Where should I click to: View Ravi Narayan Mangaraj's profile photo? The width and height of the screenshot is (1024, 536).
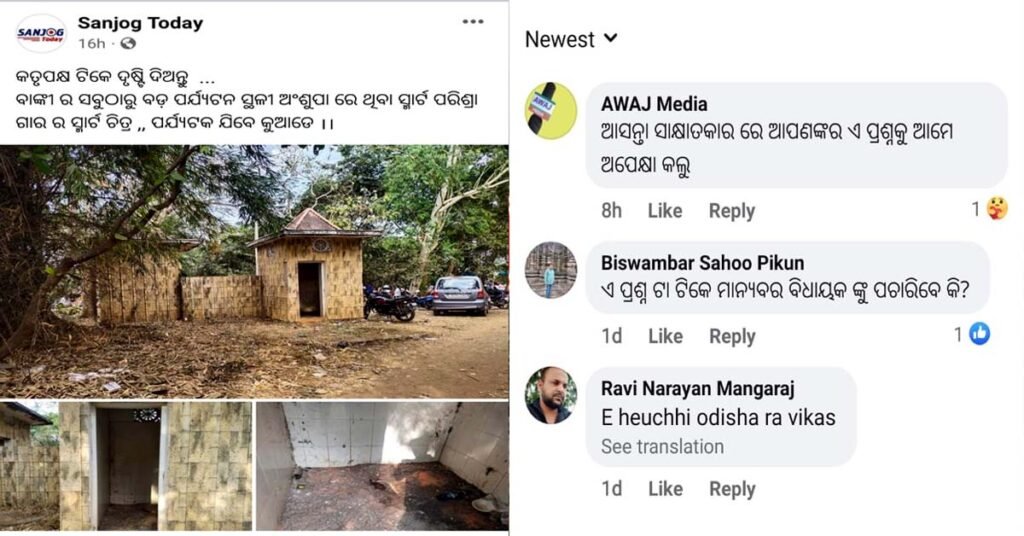coord(551,395)
